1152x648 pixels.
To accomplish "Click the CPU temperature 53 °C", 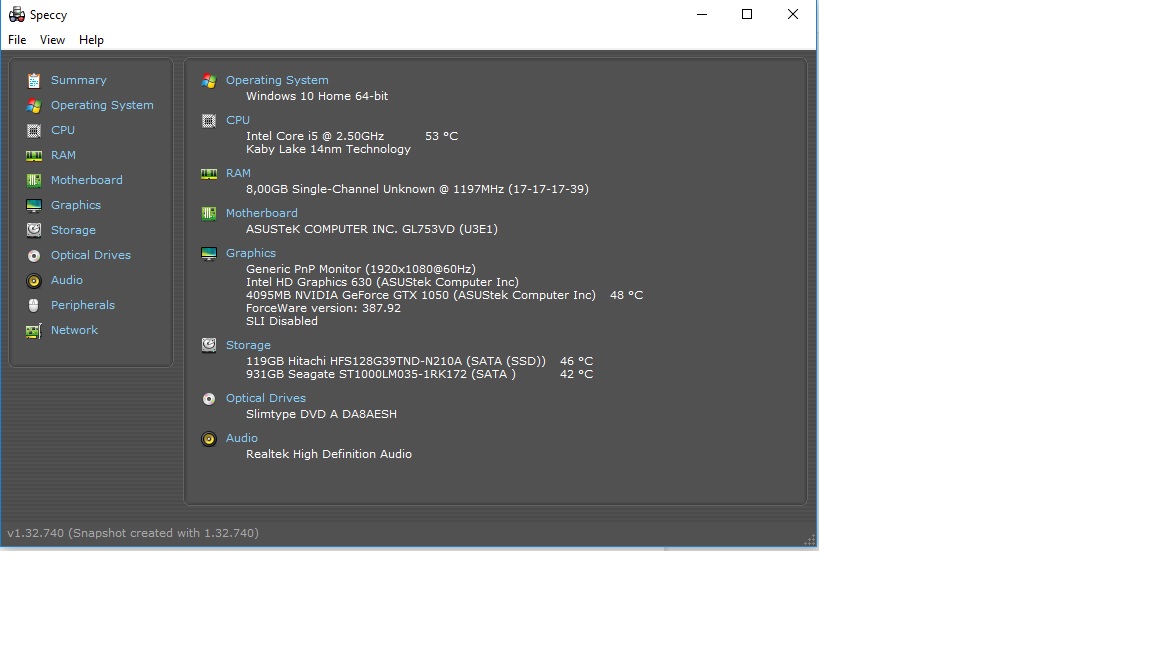I will click(441, 136).
